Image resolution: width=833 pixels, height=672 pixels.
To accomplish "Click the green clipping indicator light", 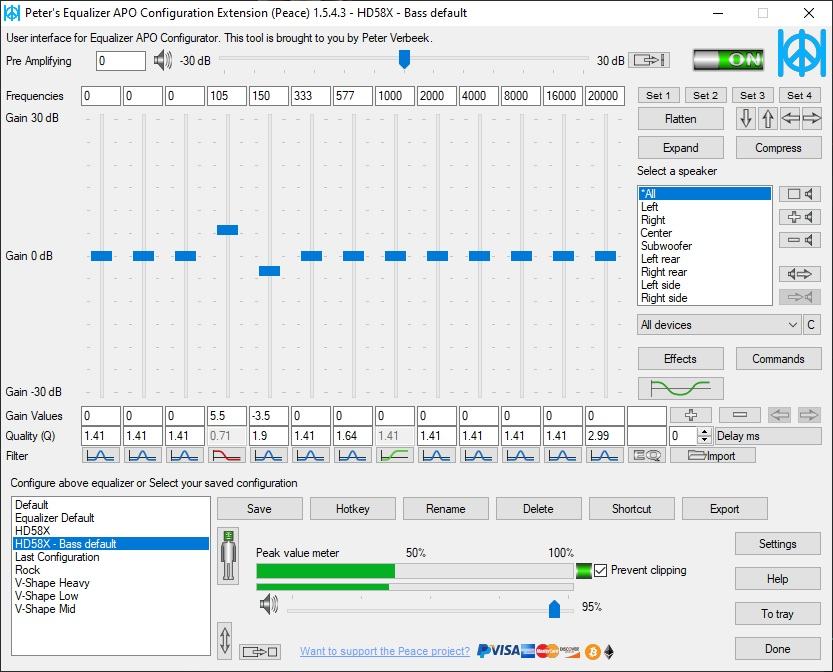I will pyautogui.click(x=583, y=571).
